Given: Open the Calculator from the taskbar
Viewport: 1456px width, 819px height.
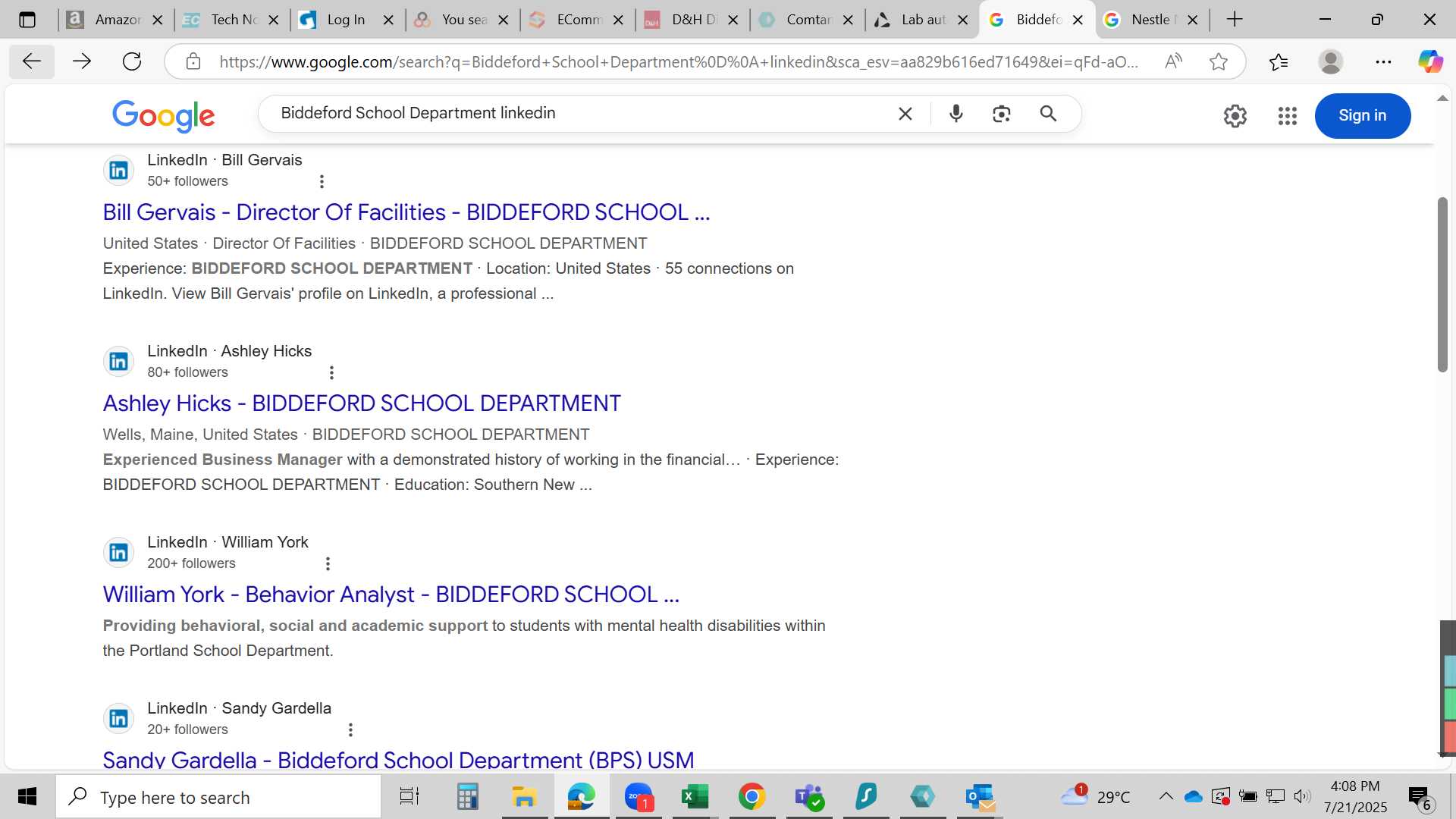Looking at the screenshot, I should coord(467,796).
